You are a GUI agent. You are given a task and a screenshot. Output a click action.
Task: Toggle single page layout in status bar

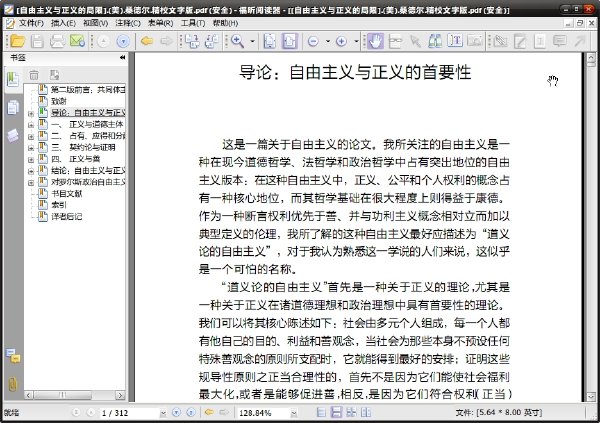pos(321,412)
